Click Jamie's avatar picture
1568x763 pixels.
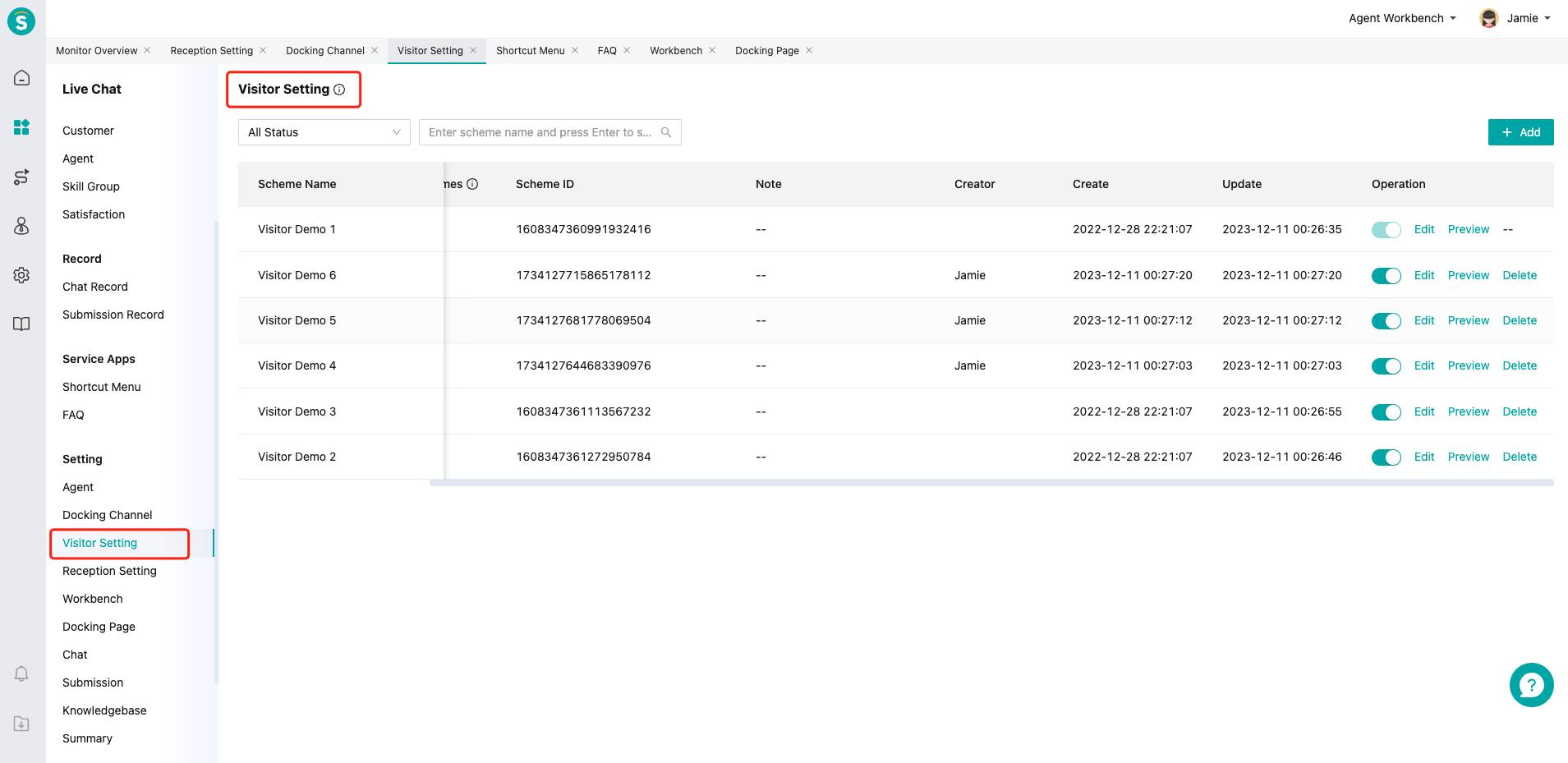(x=1489, y=18)
